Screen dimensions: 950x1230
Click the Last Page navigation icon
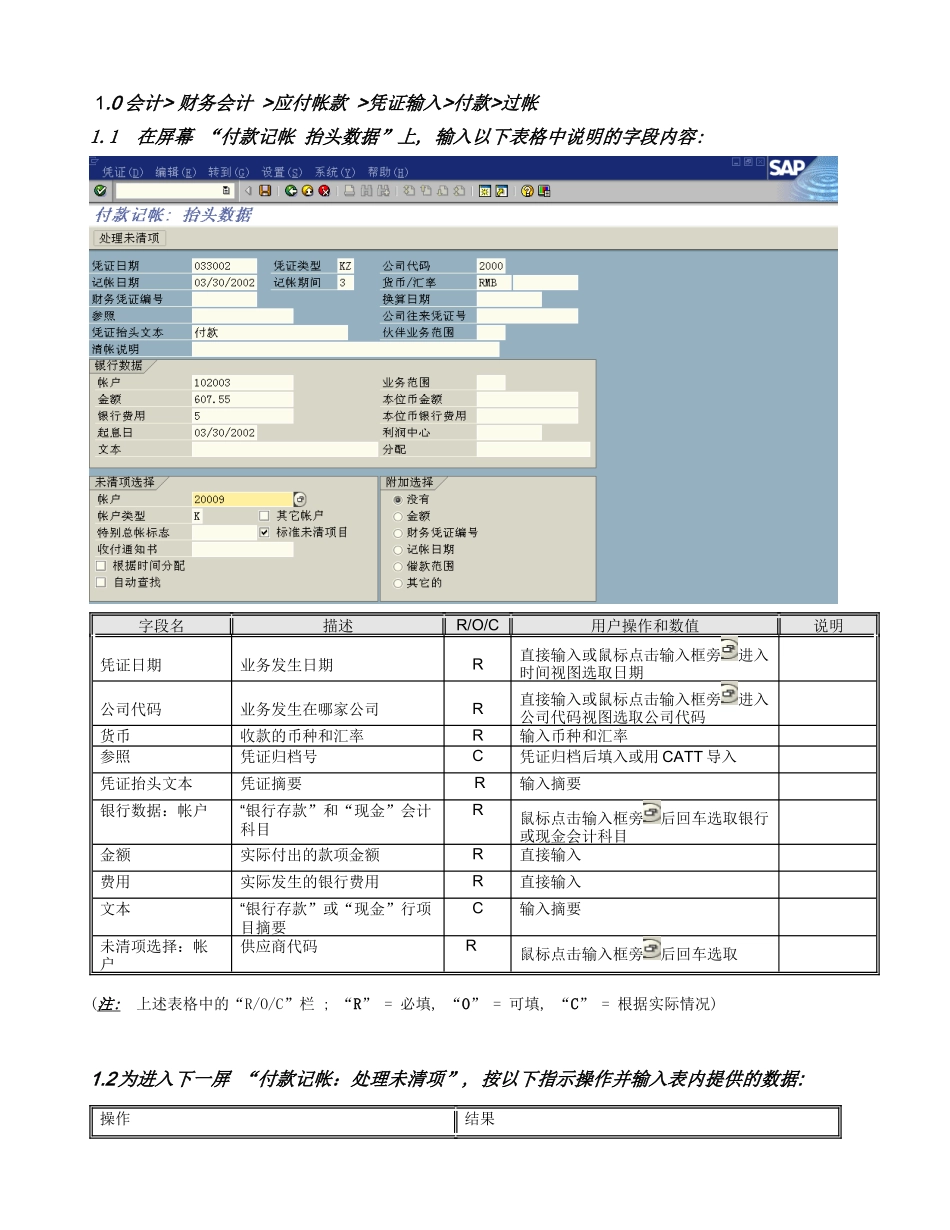click(x=457, y=190)
